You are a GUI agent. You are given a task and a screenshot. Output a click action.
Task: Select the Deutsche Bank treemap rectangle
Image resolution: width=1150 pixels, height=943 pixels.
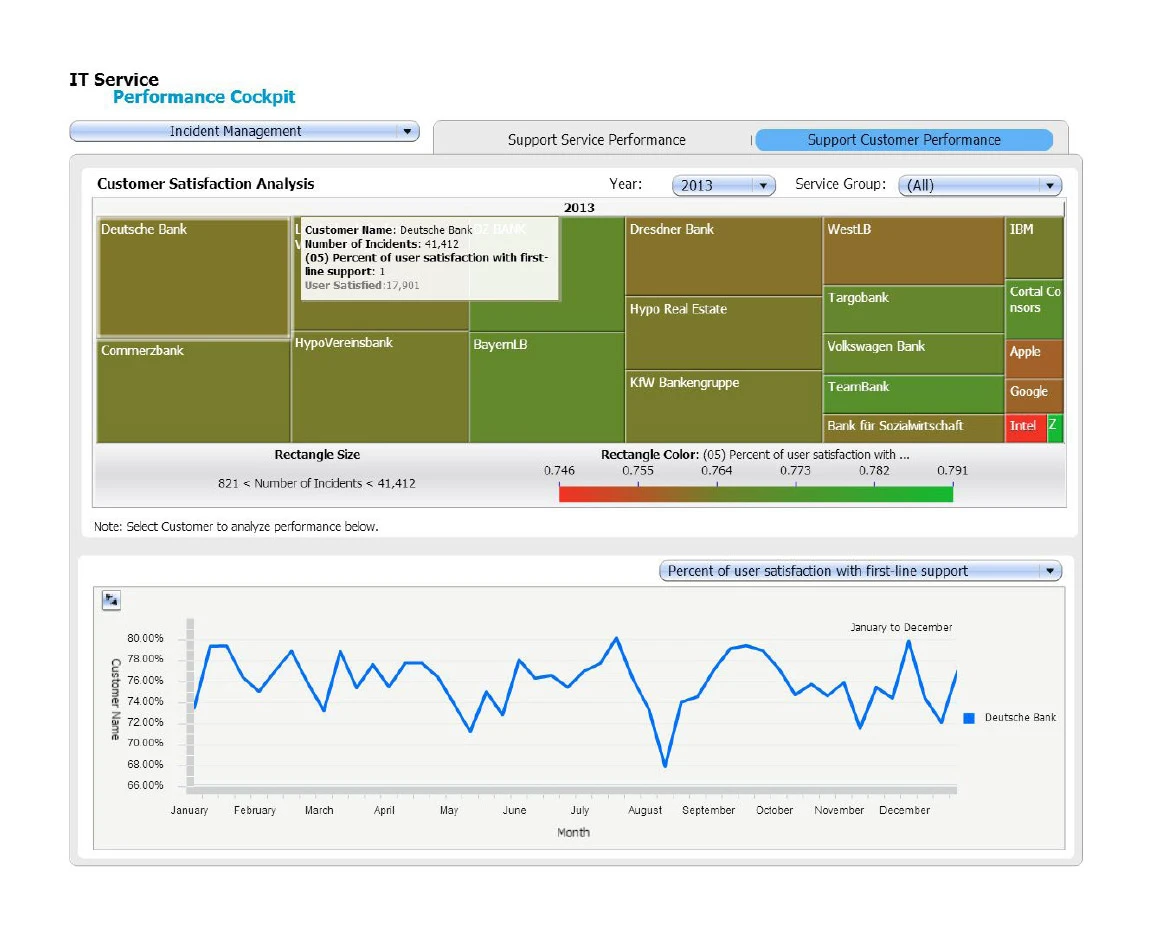pyautogui.click(x=194, y=278)
